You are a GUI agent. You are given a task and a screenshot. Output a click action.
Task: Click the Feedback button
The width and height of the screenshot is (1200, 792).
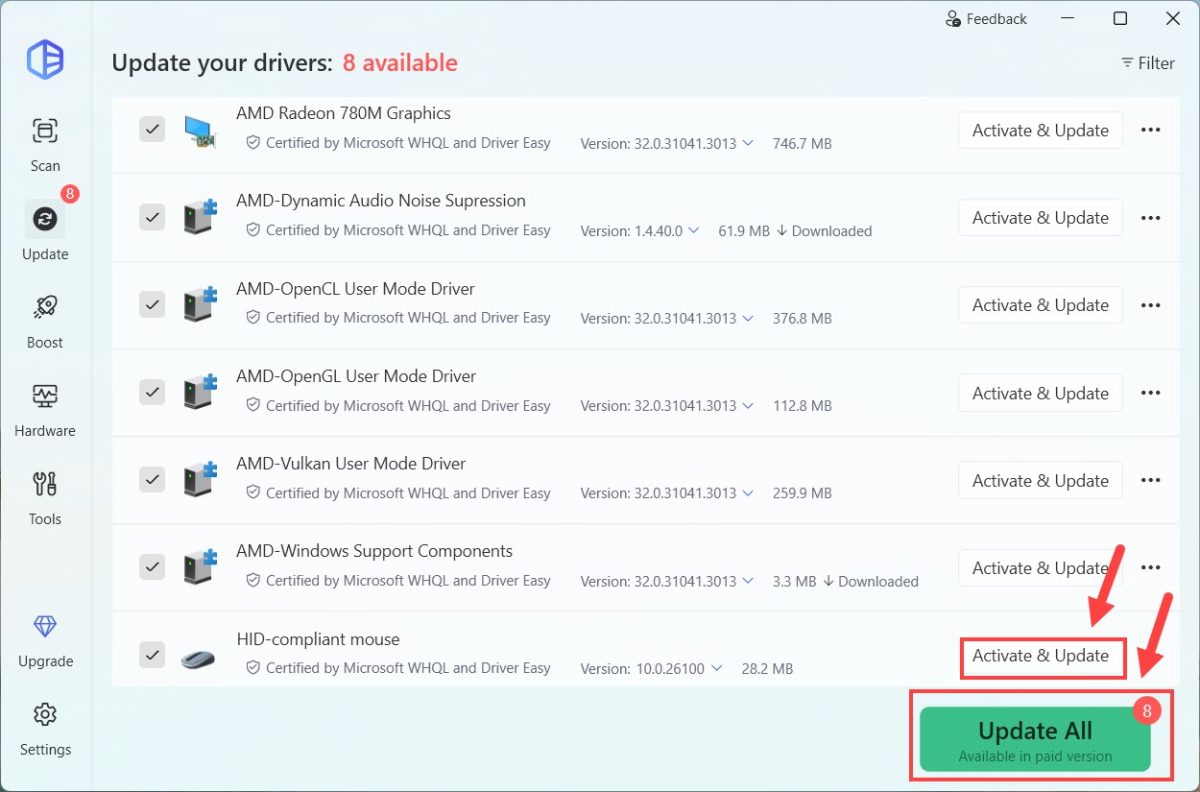pyautogui.click(x=986, y=19)
